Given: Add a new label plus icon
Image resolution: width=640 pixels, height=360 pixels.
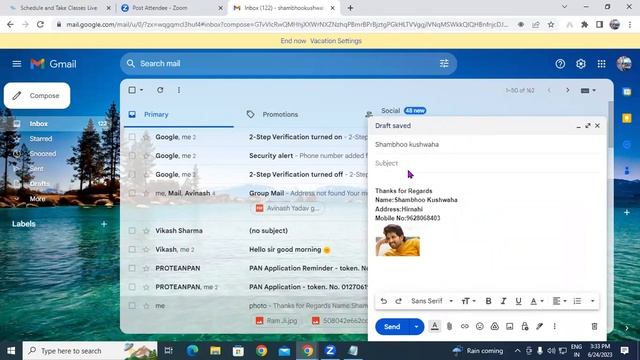Looking at the screenshot, I should (x=104, y=224).
